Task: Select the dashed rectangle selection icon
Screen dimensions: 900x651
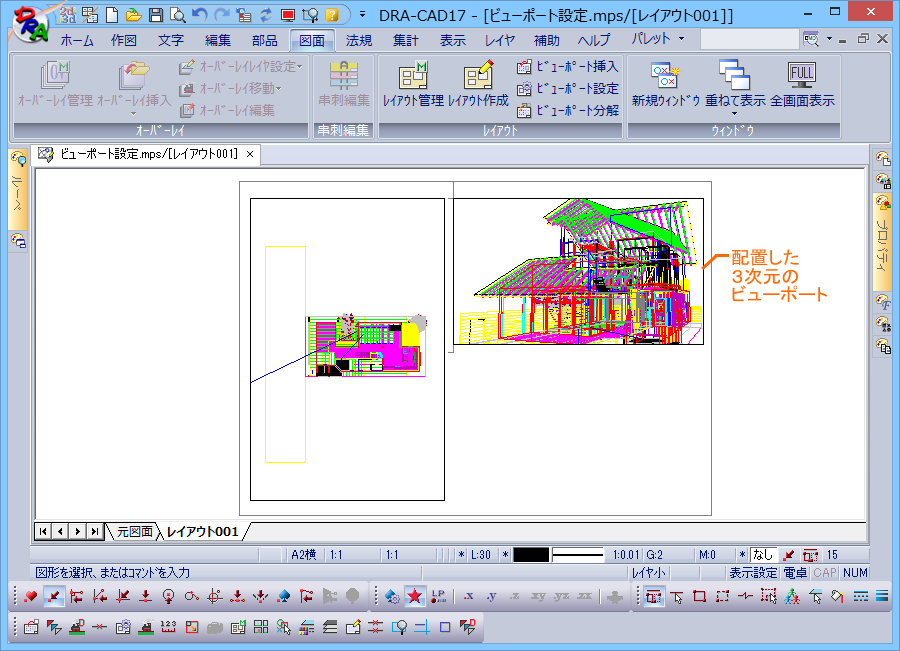Action: coord(723,596)
